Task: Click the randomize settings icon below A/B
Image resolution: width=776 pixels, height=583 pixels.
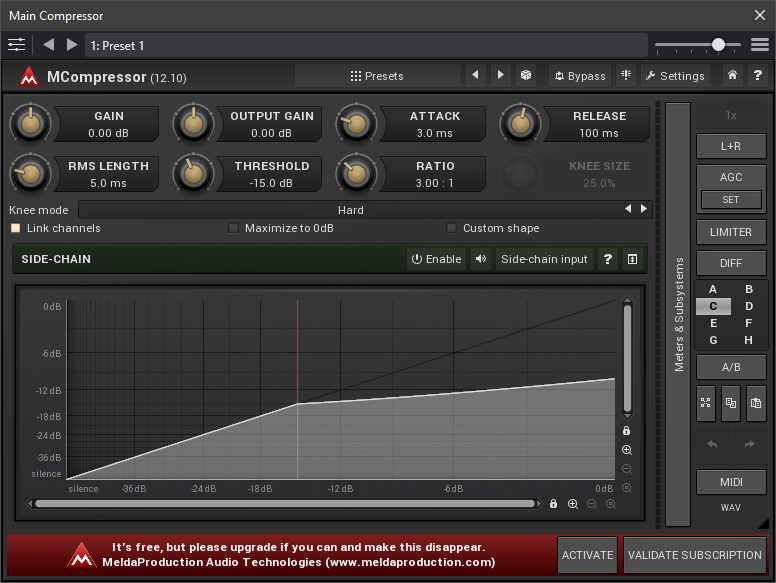Action: pyautogui.click(x=706, y=403)
